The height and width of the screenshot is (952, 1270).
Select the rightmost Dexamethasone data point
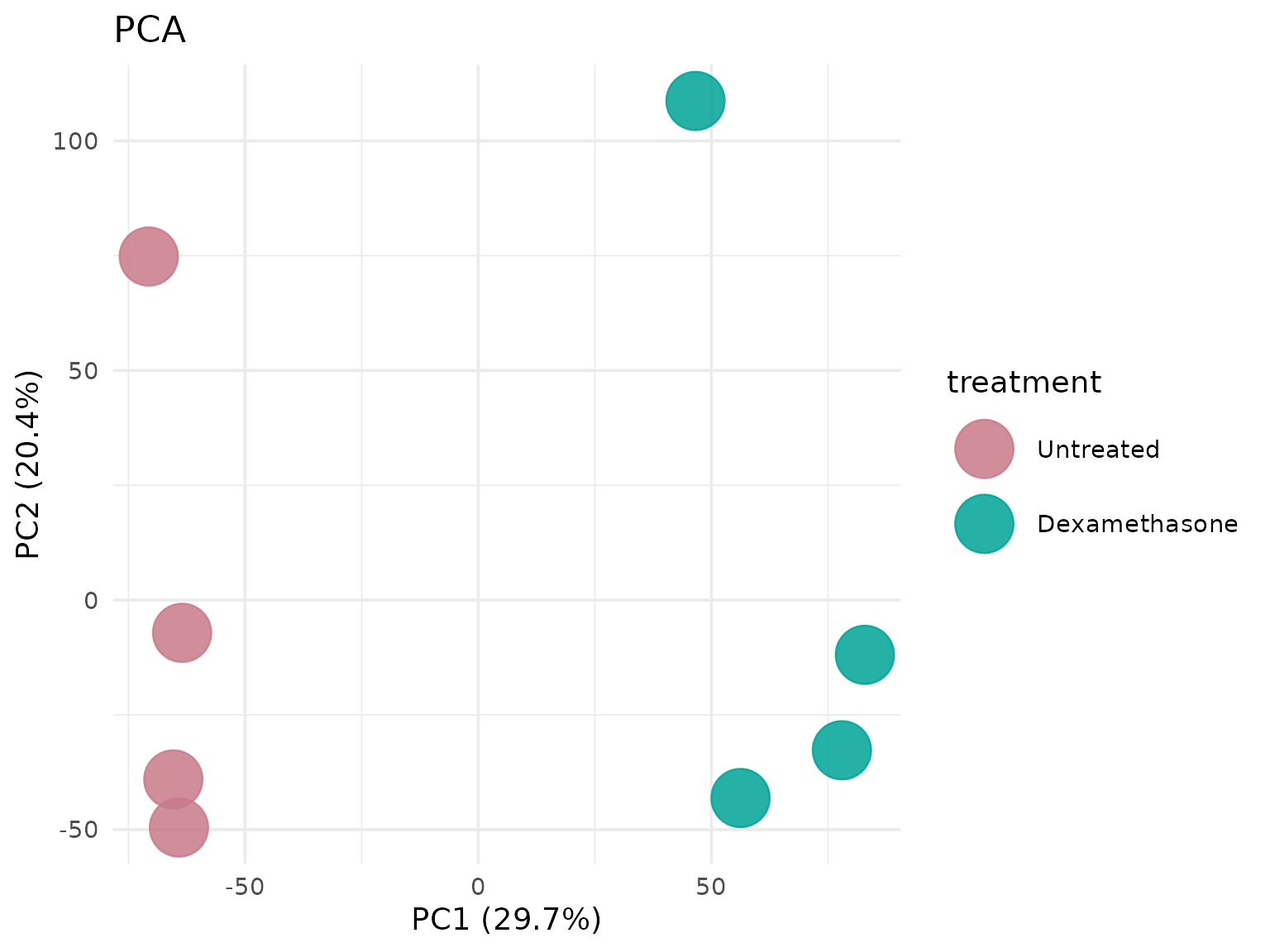point(865,654)
